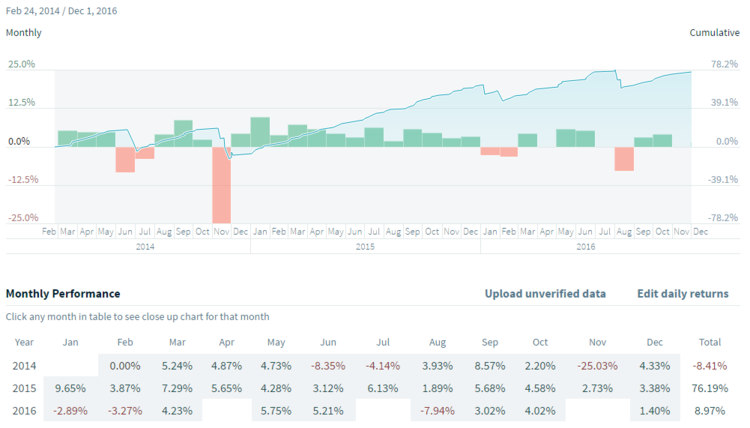Click the 2014 year label under chart

coord(145,247)
